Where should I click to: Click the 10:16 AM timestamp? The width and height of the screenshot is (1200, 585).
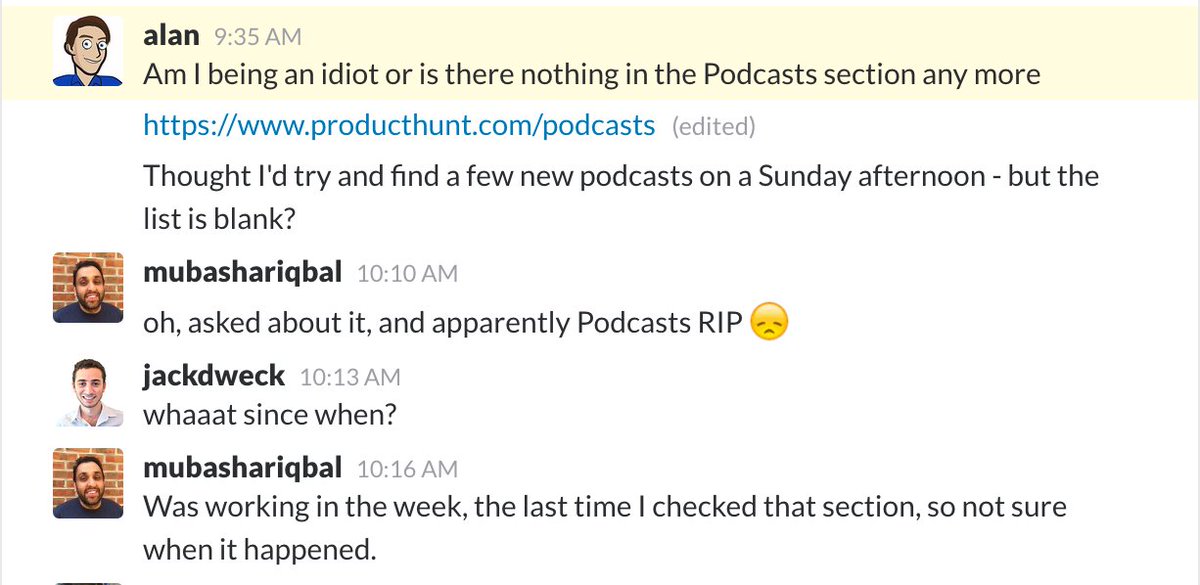click(x=407, y=469)
